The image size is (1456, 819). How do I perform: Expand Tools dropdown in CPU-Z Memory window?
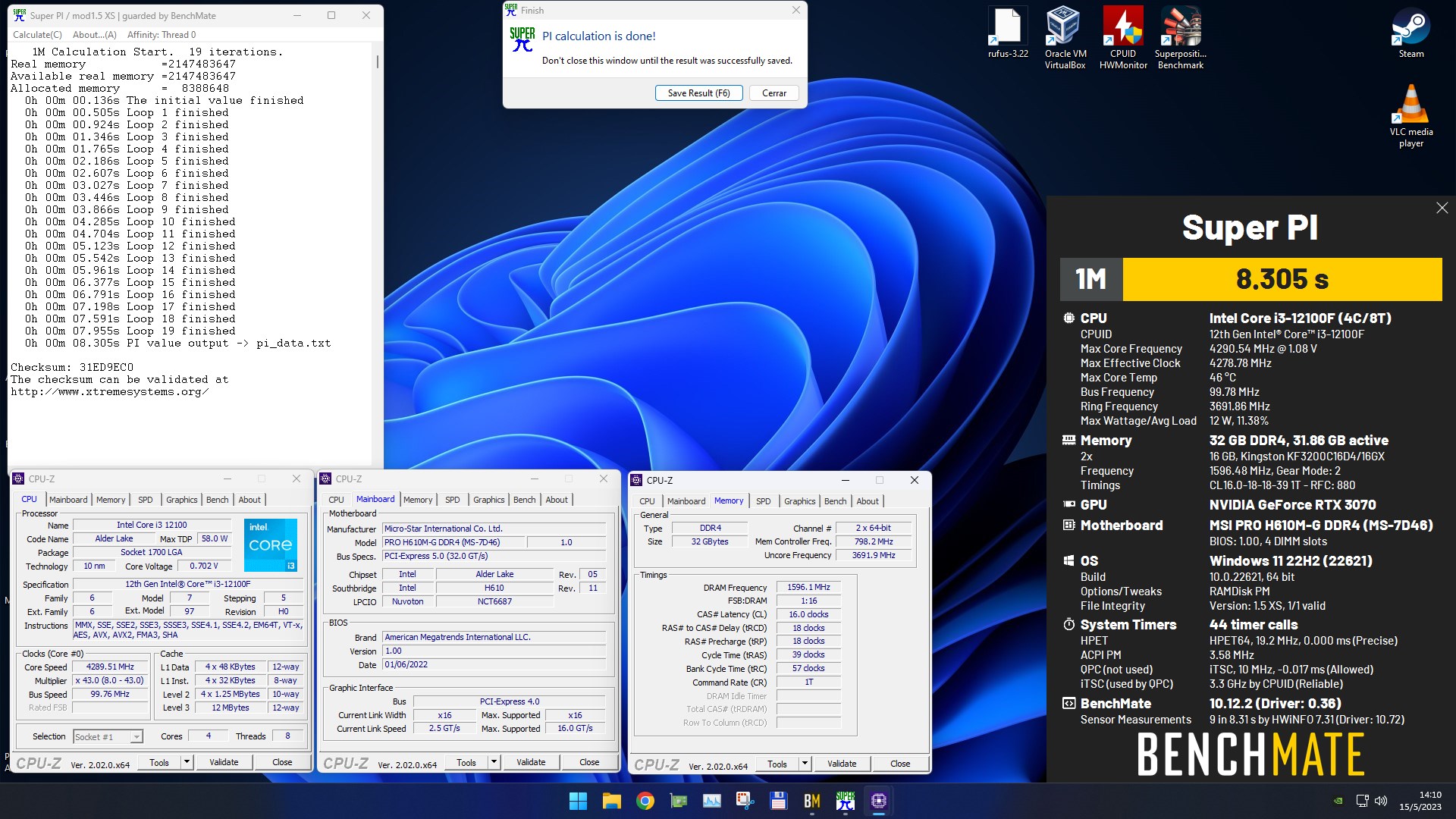(805, 764)
